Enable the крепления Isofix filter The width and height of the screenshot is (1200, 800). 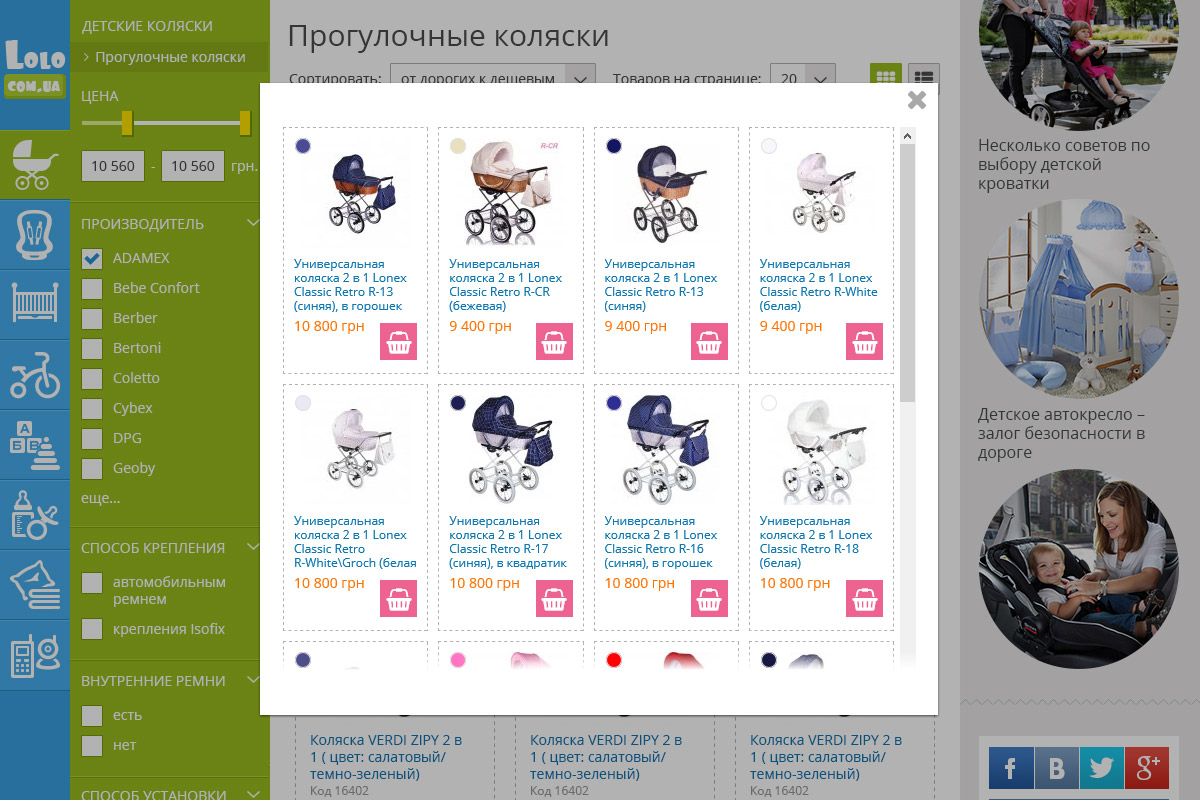(x=92, y=629)
